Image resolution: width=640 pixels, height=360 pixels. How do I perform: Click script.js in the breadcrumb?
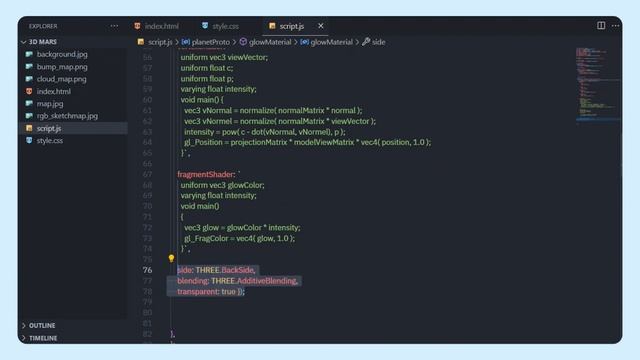(160, 42)
